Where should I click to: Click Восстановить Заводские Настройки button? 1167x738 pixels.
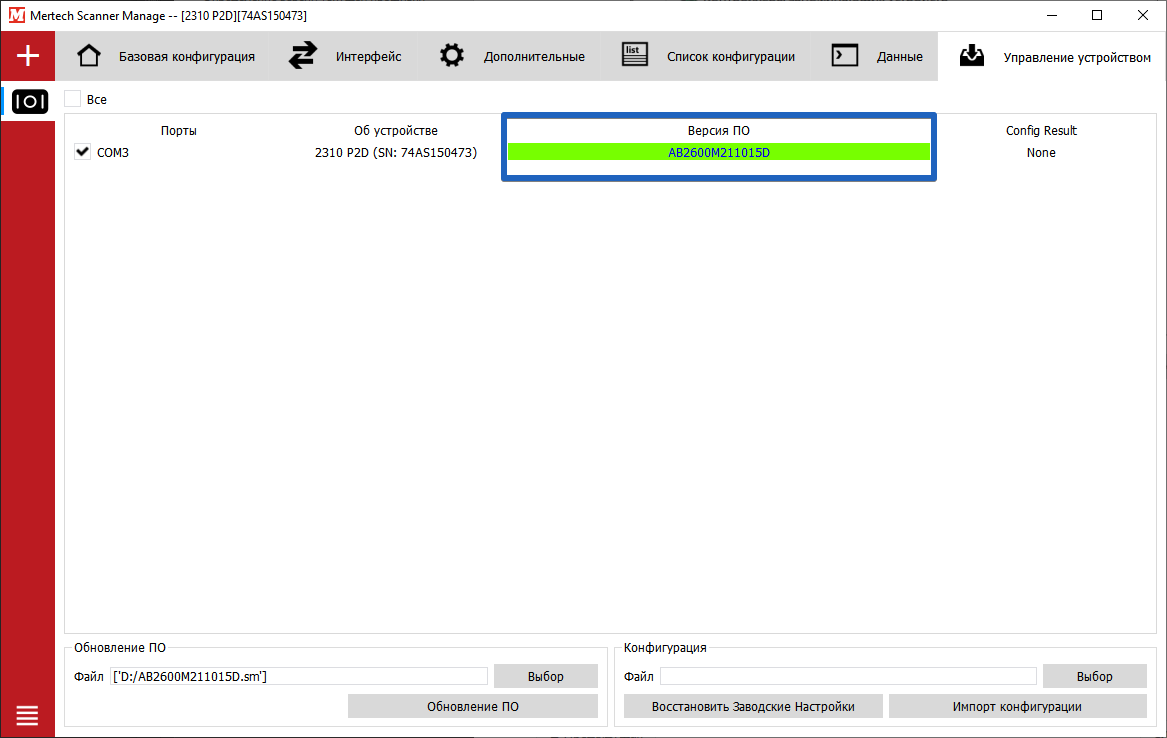pos(753,706)
